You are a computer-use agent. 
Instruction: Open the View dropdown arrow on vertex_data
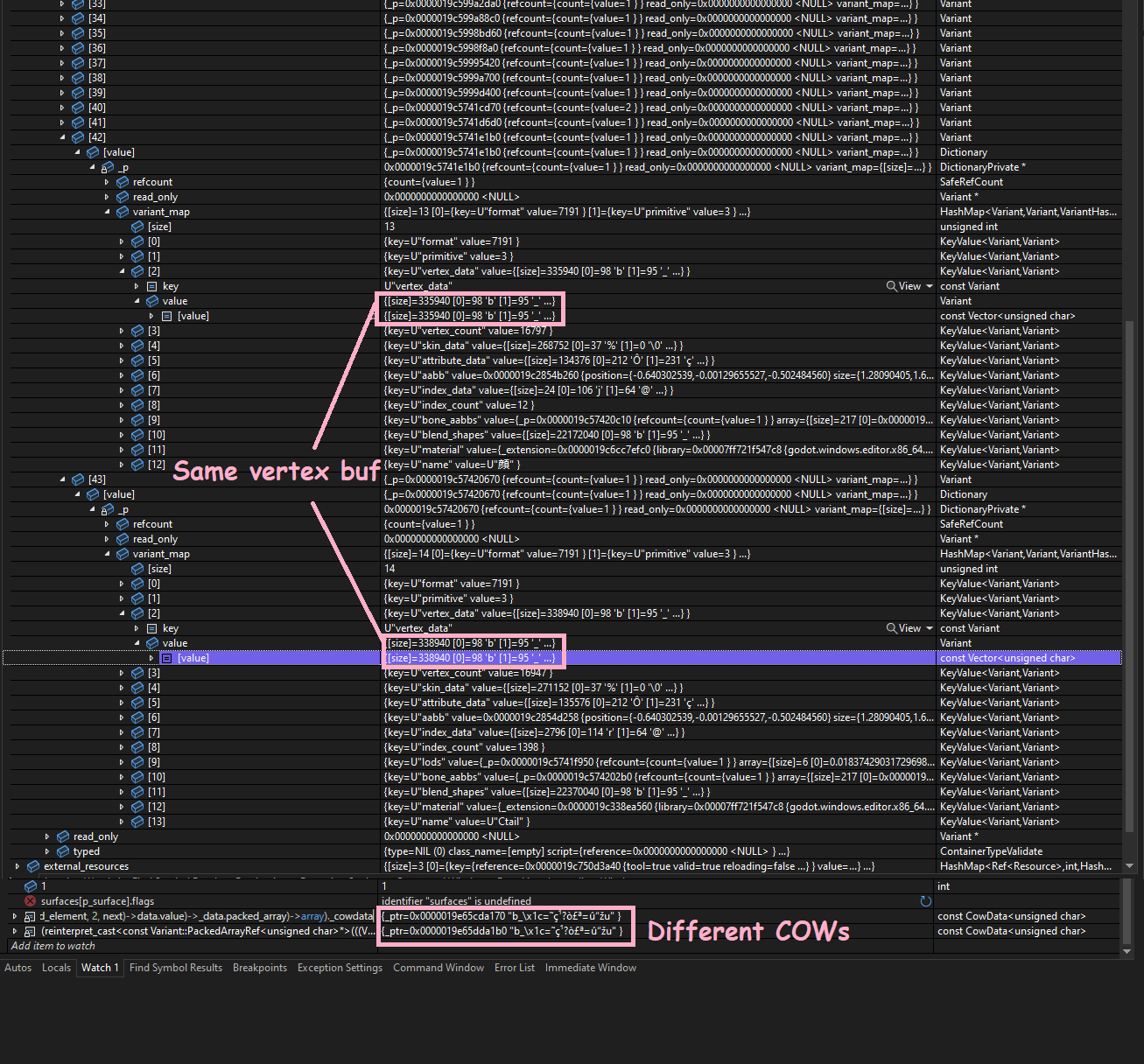(x=928, y=285)
